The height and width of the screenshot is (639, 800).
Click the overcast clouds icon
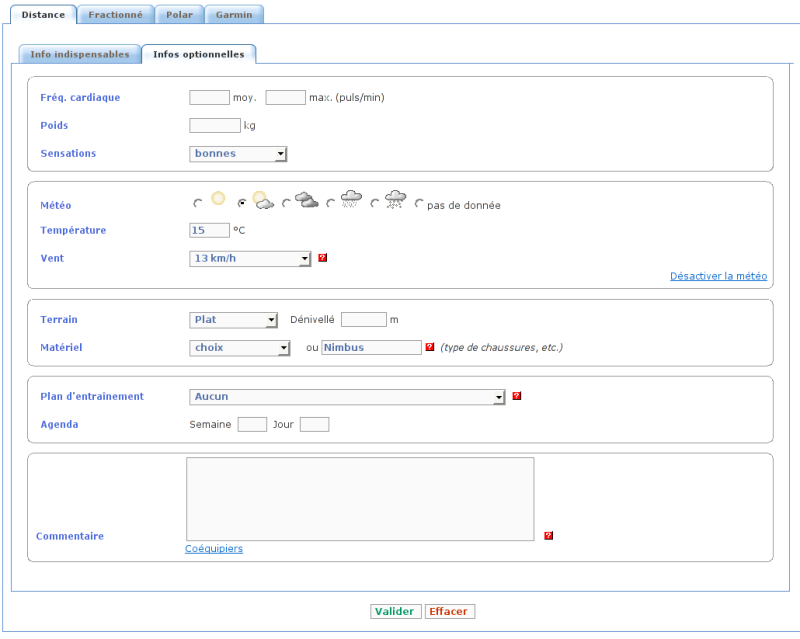click(307, 200)
